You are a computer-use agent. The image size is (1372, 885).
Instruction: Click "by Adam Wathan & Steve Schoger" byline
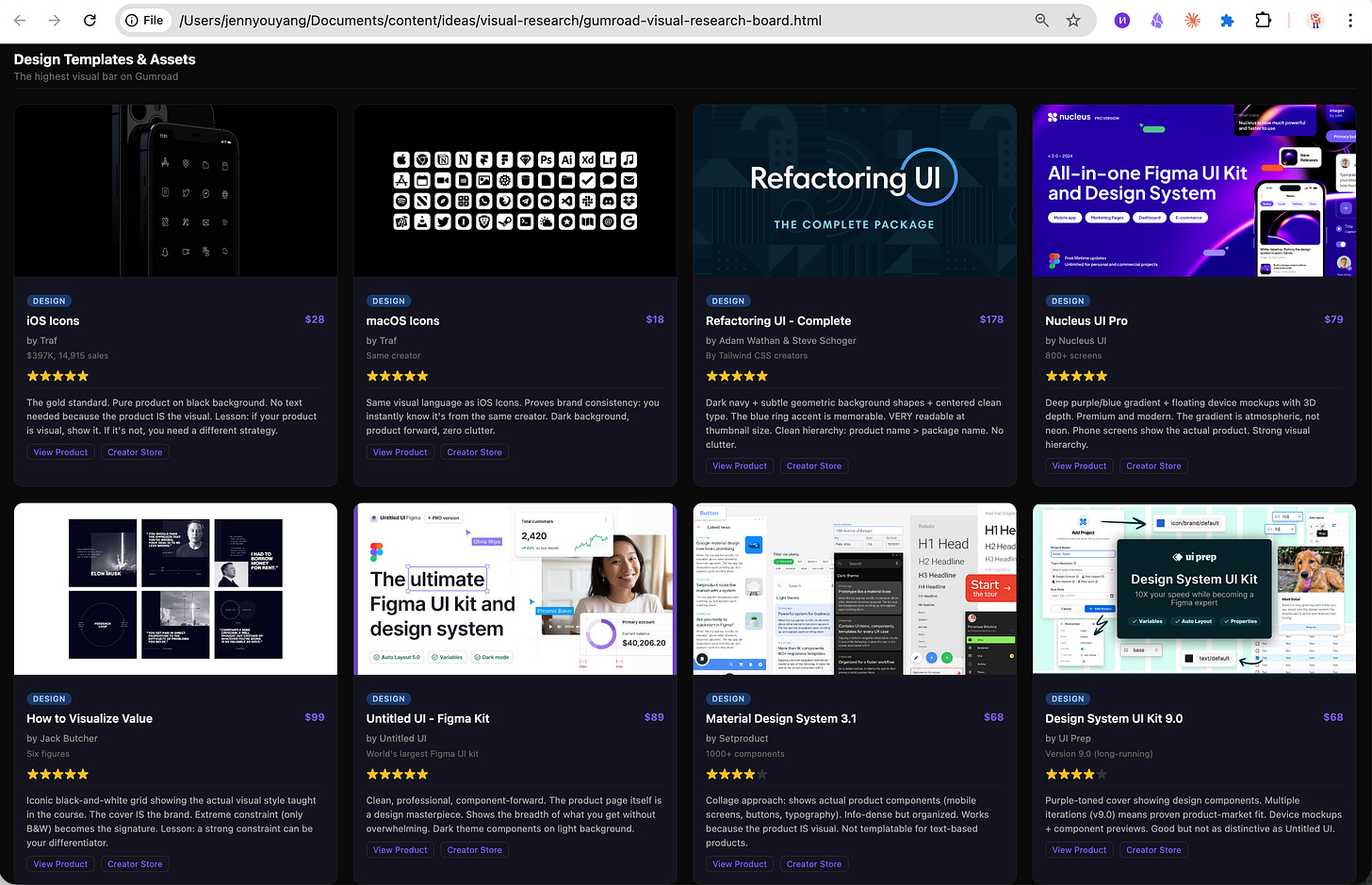(x=781, y=341)
